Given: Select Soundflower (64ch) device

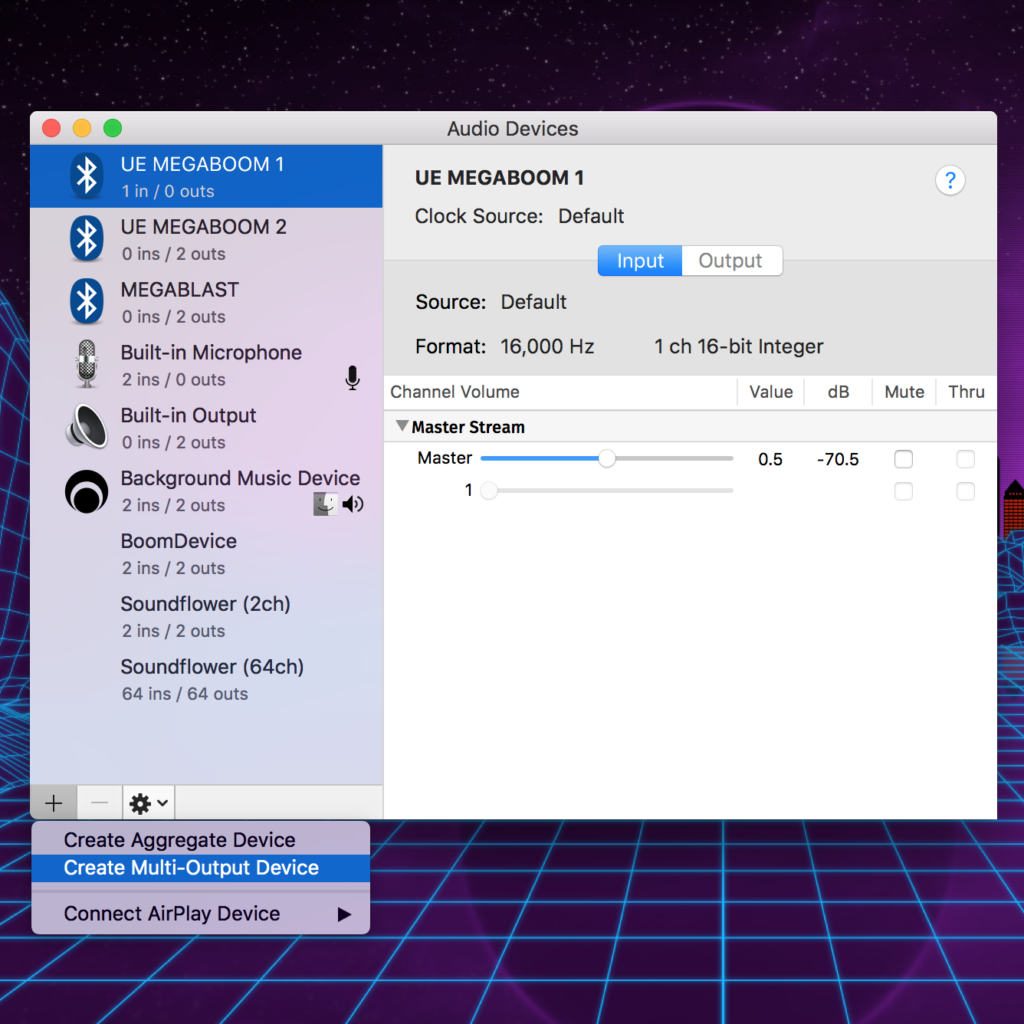Looking at the screenshot, I should point(206,679).
